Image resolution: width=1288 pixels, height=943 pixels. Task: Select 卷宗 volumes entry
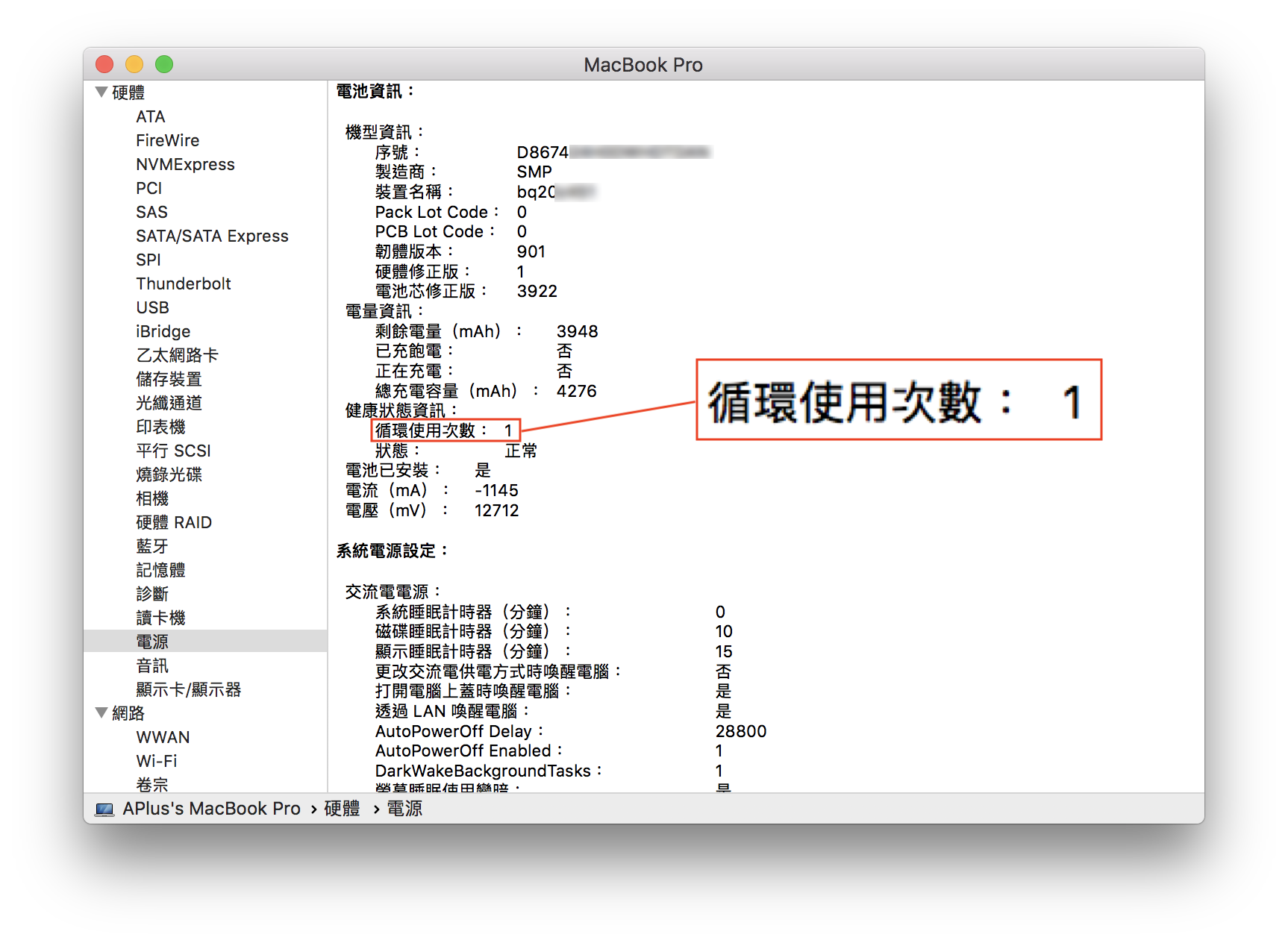click(x=152, y=784)
